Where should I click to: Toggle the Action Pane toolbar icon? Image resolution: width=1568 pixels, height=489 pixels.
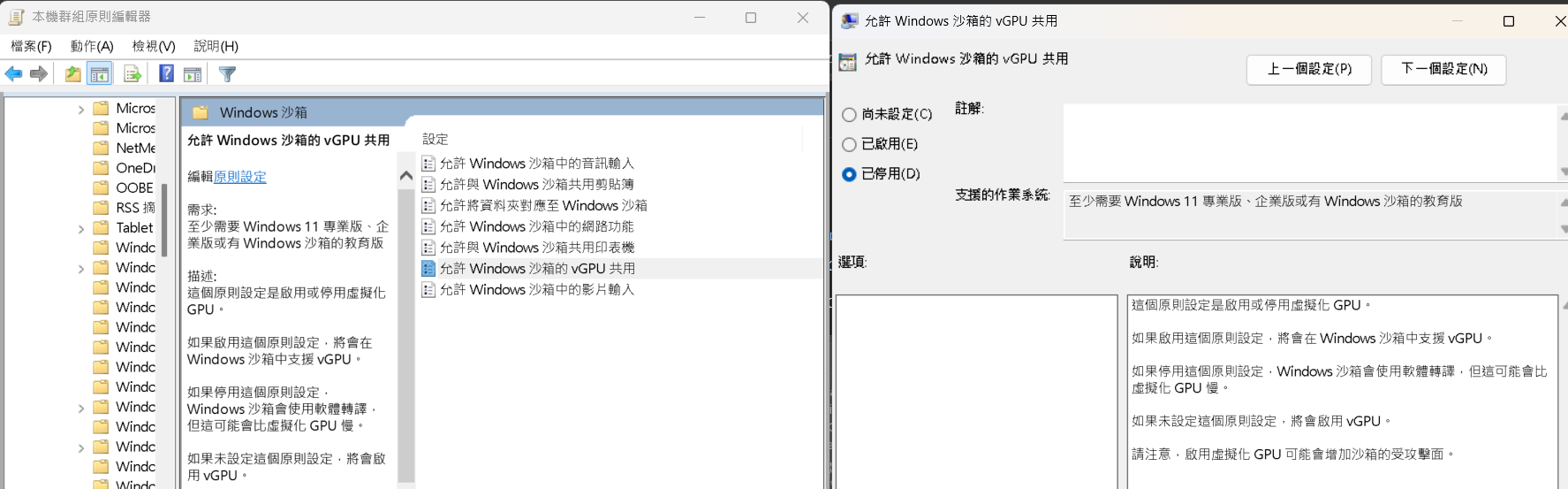(x=193, y=74)
